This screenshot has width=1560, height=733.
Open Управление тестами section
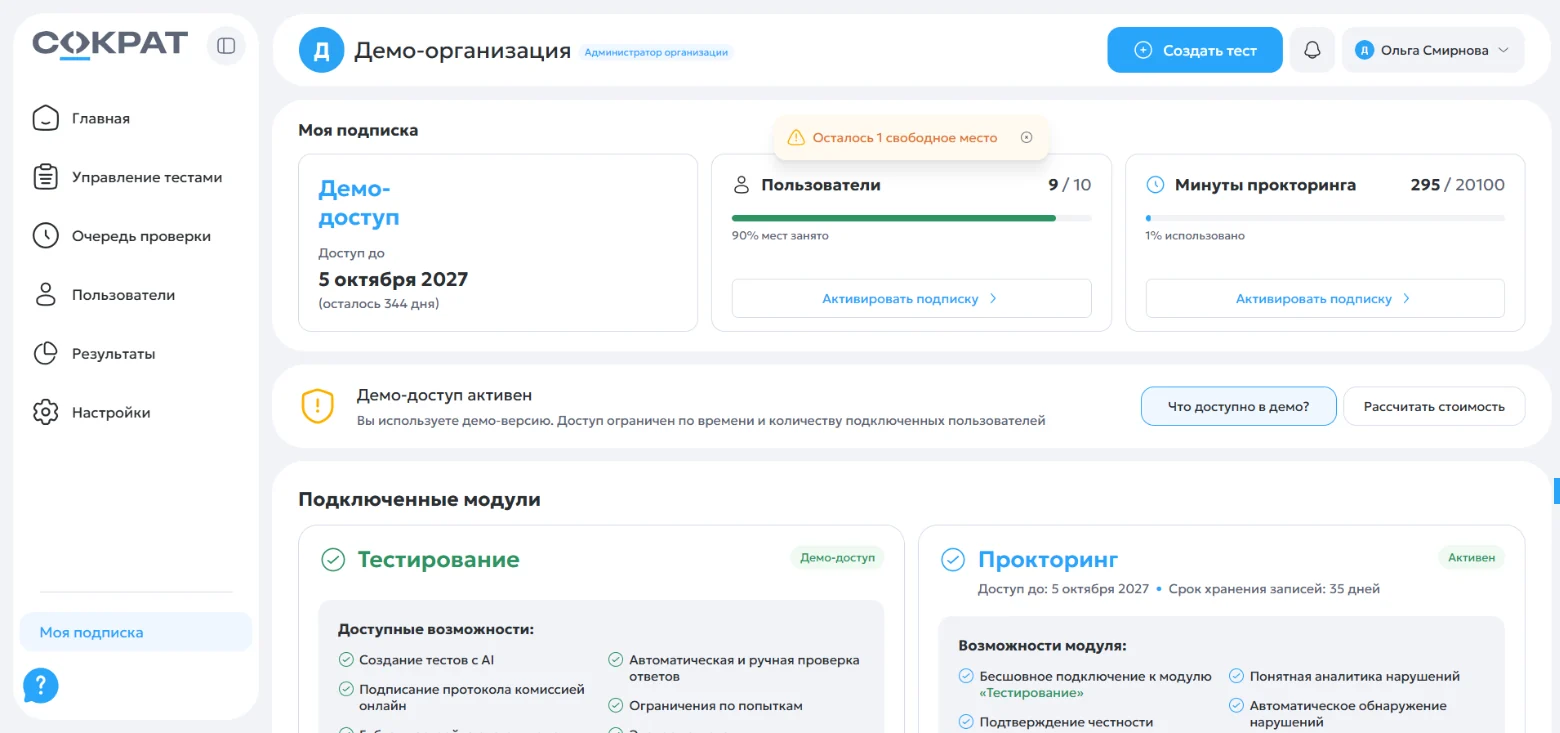point(147,177)
